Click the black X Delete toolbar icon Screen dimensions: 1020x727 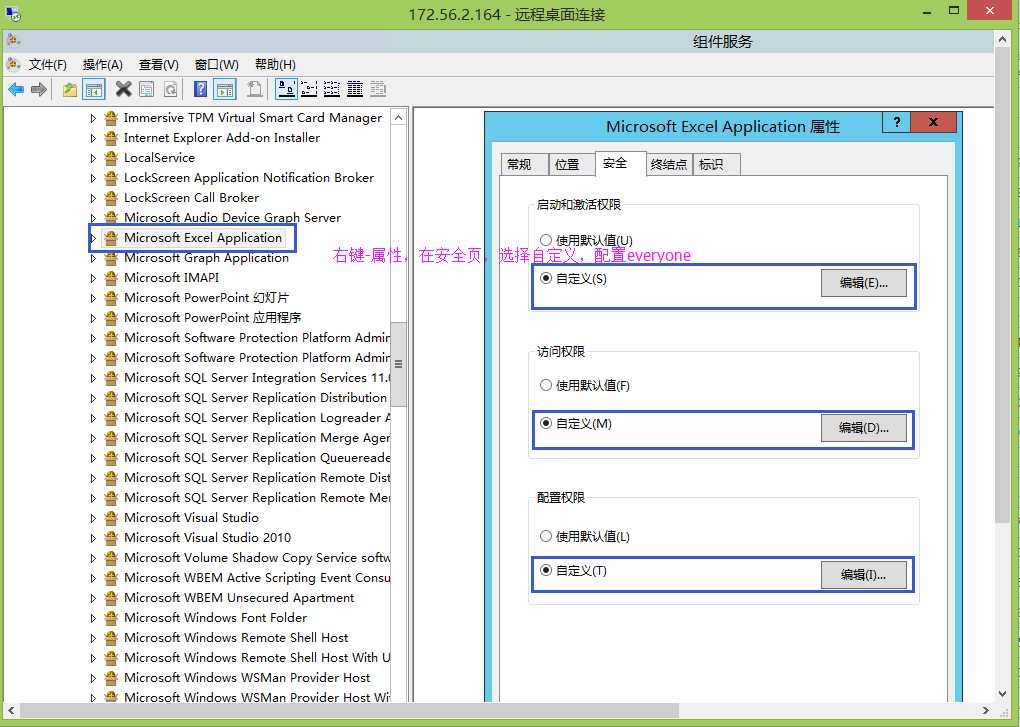(x=123, y=89)
